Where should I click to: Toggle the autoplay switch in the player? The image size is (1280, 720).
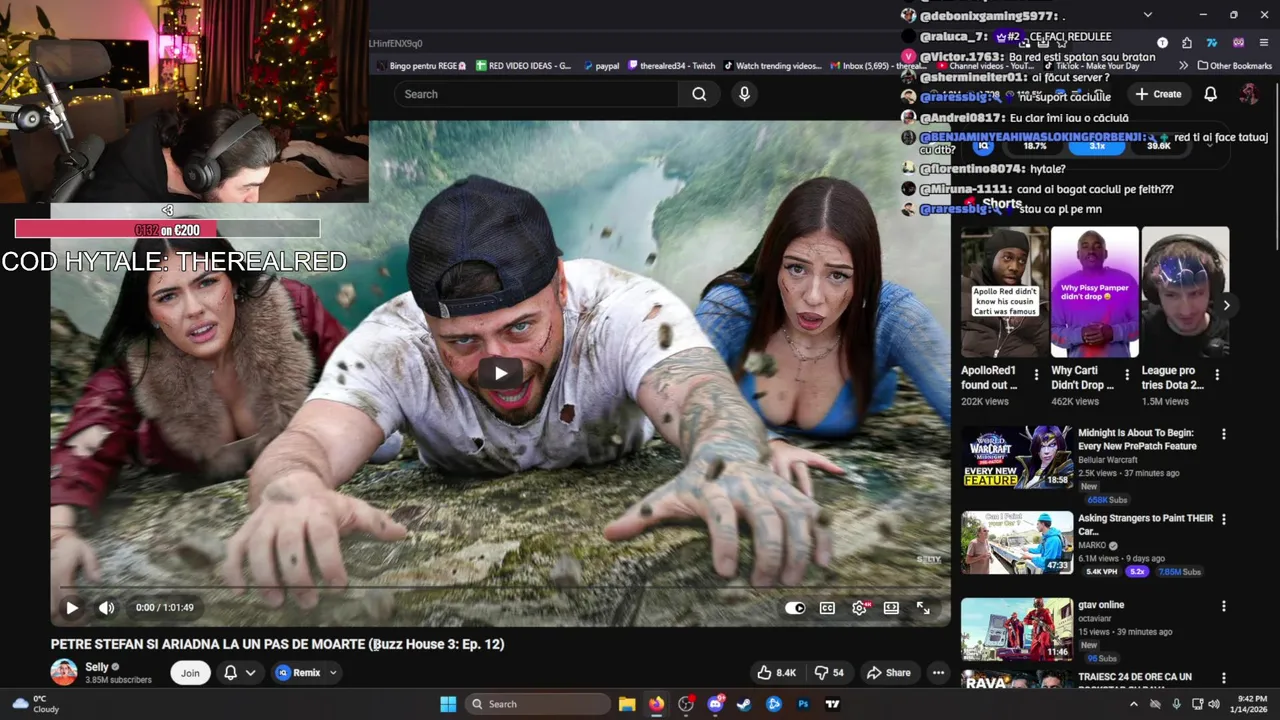pos(795,607)
